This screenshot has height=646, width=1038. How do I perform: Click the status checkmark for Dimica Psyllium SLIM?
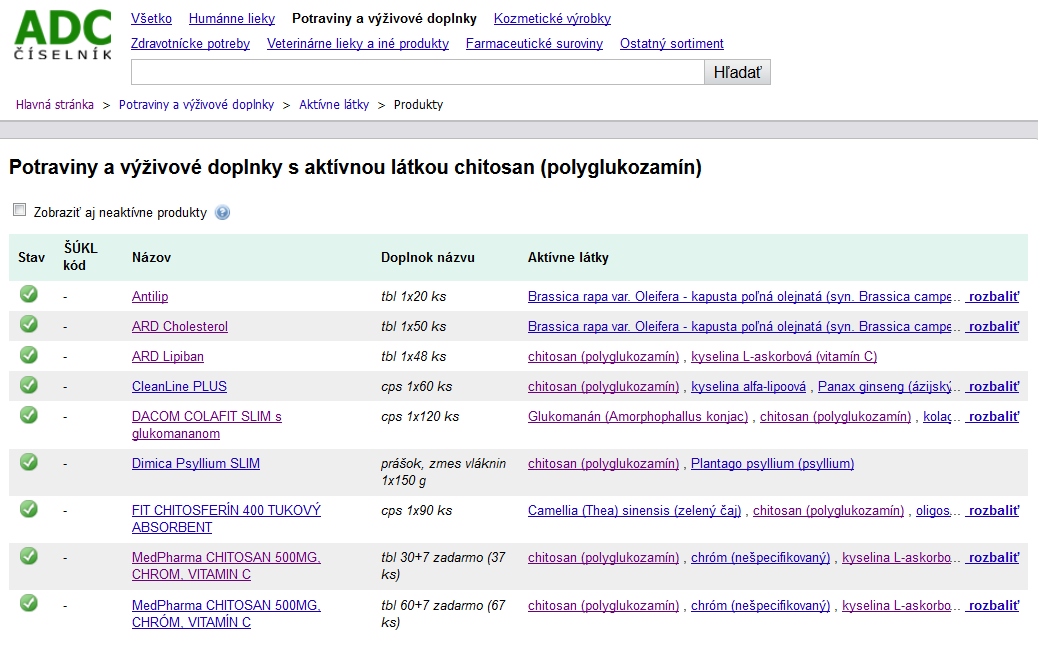coord(28,462)
